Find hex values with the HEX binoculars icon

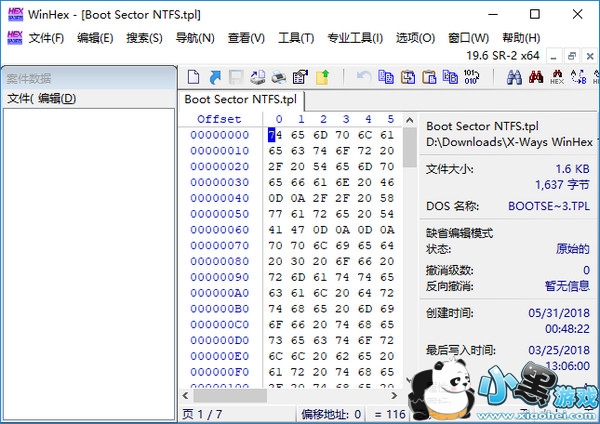click(x=557, y=77)
